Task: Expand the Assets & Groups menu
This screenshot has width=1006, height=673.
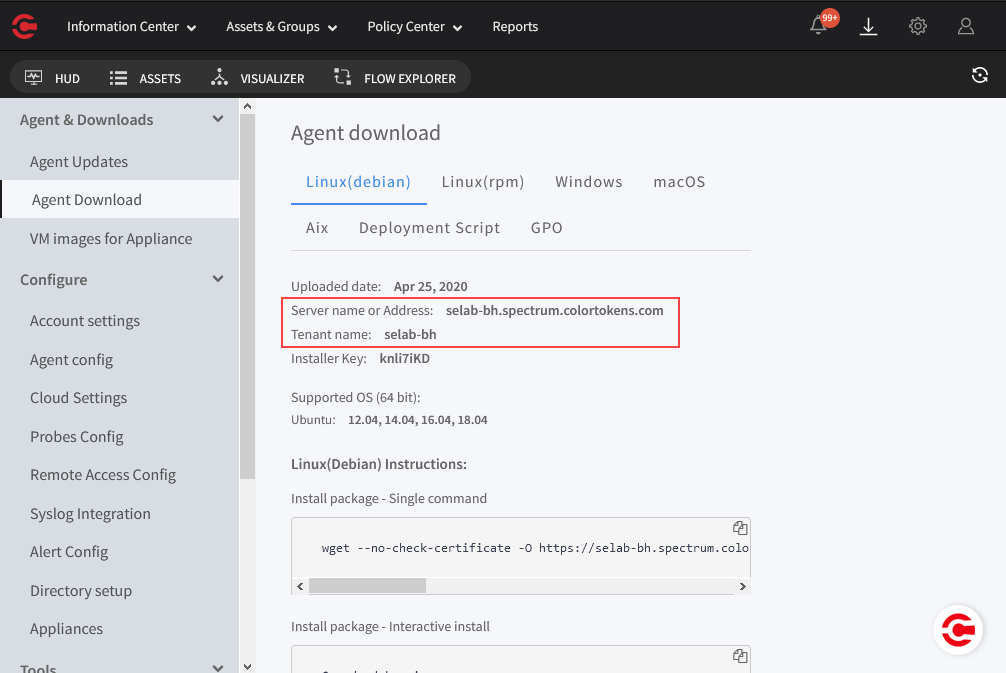Action: click(x=282, y=26)
